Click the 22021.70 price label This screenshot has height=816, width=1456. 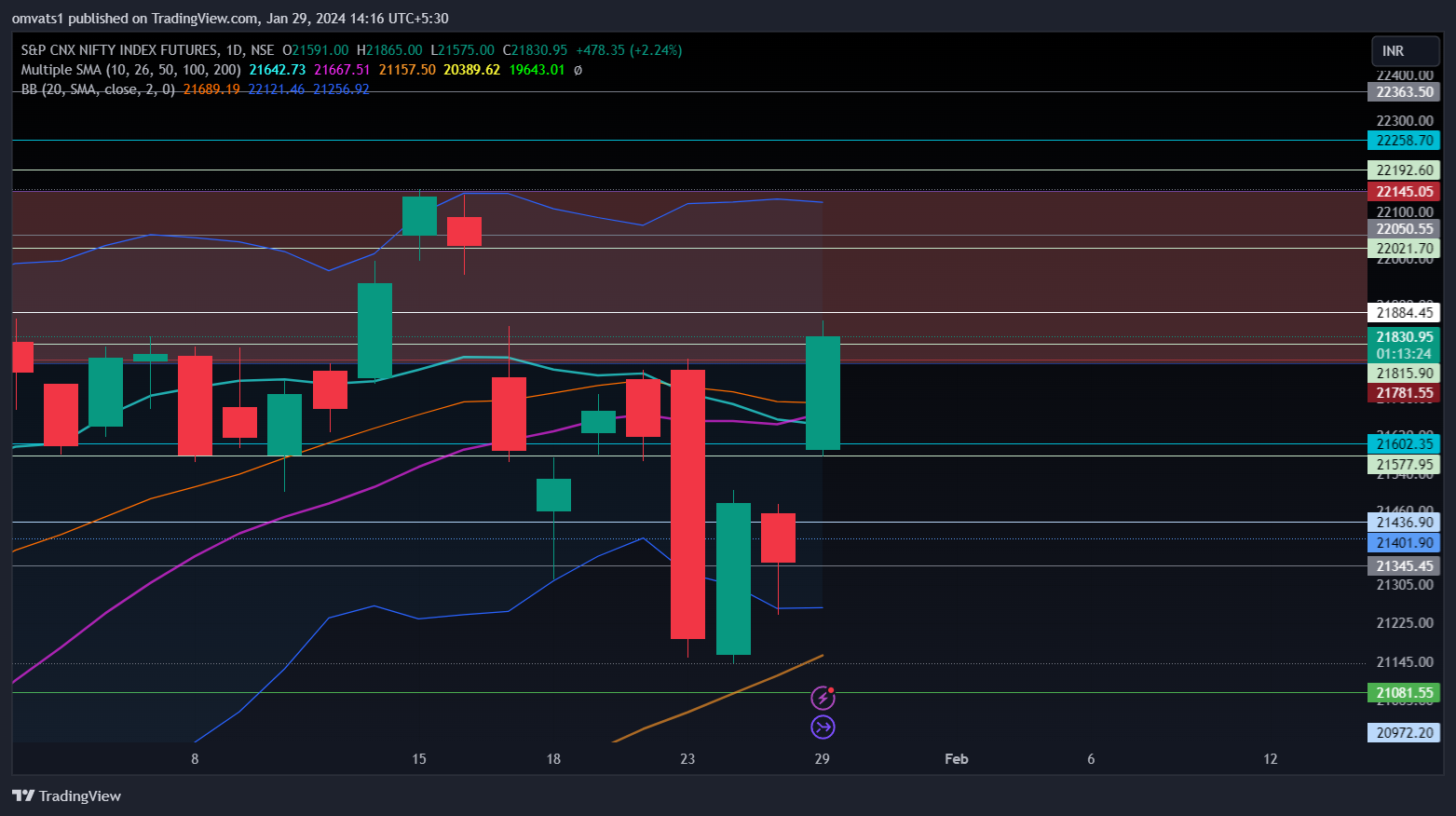coord(1404,249)
